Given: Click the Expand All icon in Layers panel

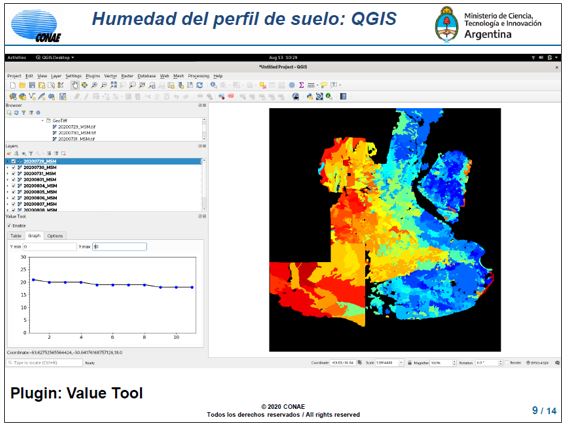Looking at the screenshot, I should (x=49, y=154).
